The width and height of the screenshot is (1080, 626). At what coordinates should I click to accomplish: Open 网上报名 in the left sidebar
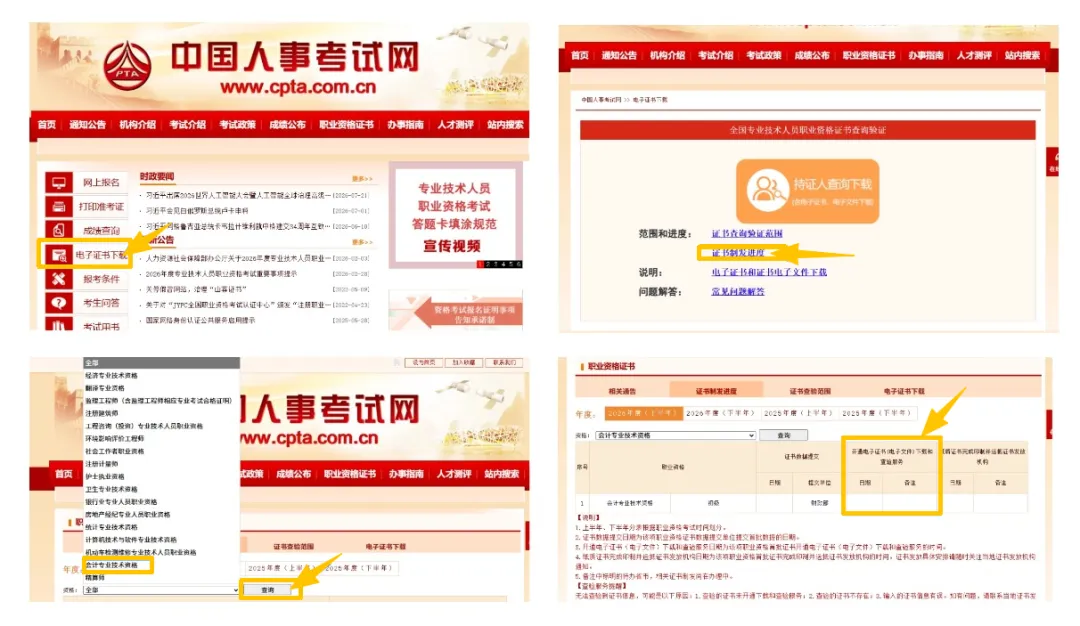101,182
